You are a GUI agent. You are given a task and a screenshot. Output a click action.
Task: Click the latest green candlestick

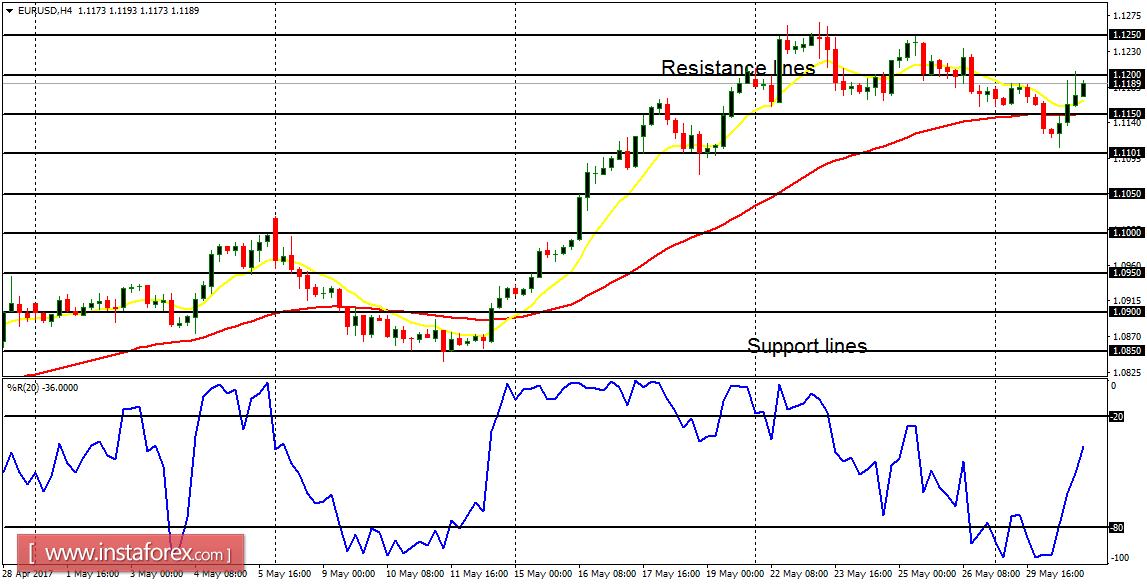[1084, 90]
